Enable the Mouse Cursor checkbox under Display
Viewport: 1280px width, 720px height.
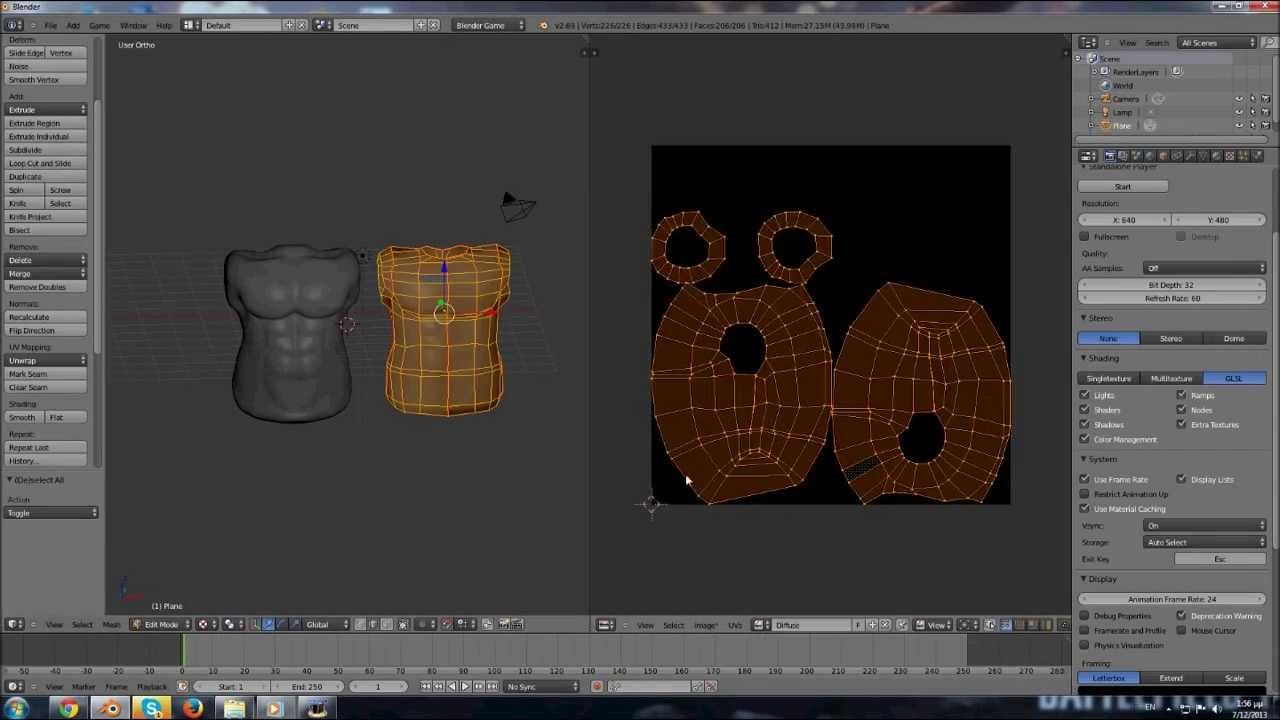1181,630
